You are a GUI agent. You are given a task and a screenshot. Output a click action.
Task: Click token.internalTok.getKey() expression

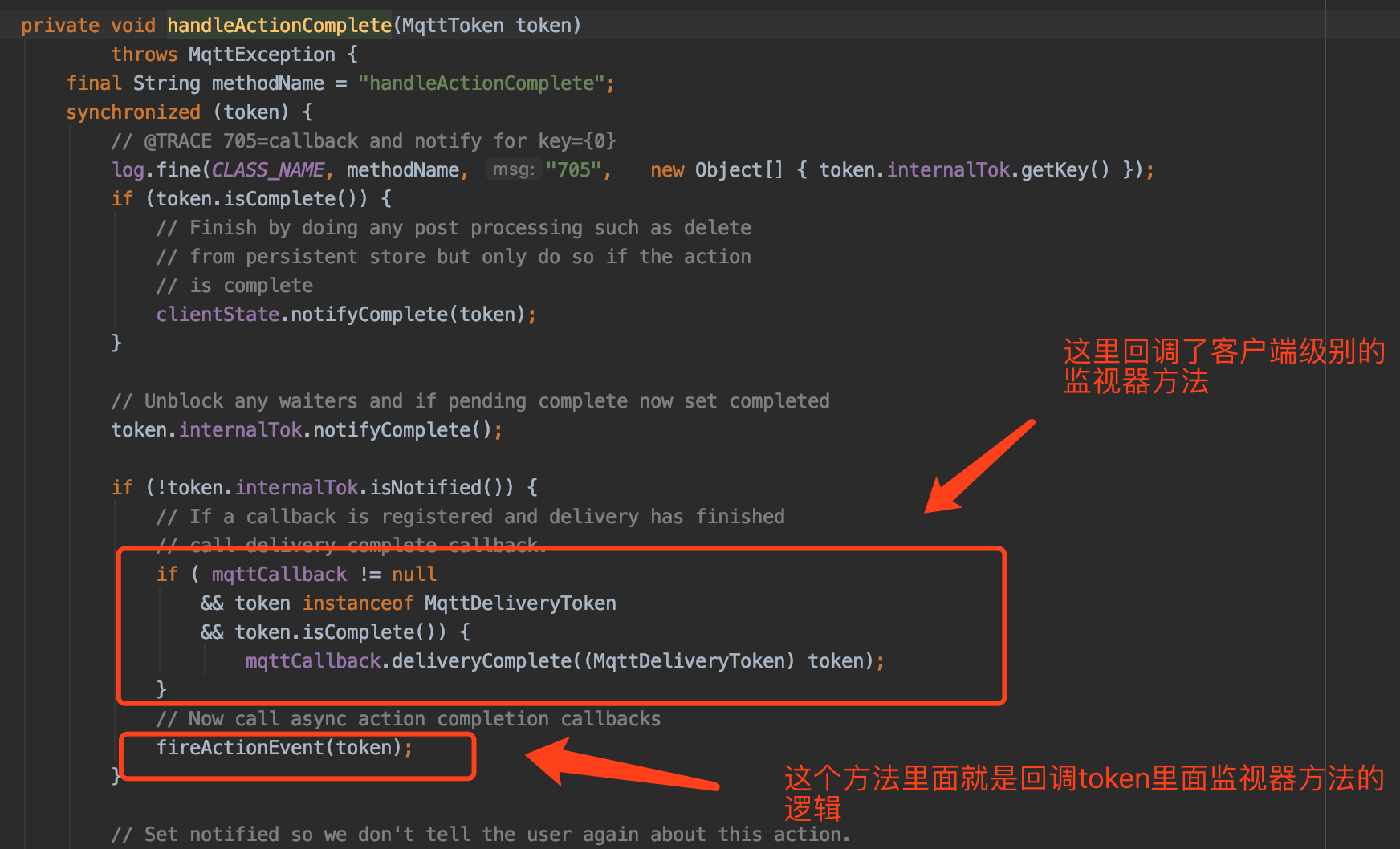point(957,169)
